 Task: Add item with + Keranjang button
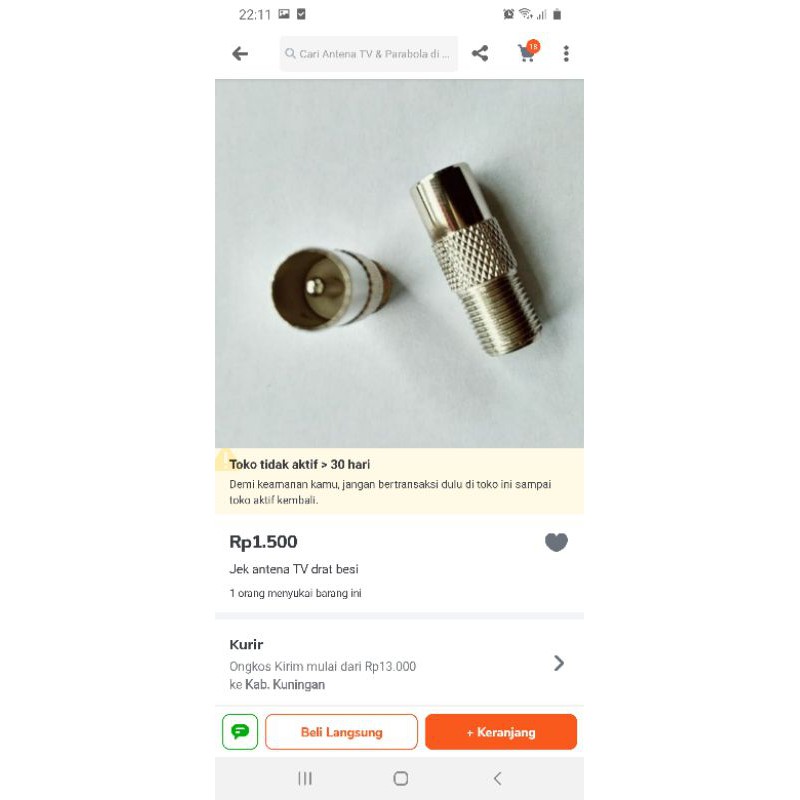(x=501, y=732)
